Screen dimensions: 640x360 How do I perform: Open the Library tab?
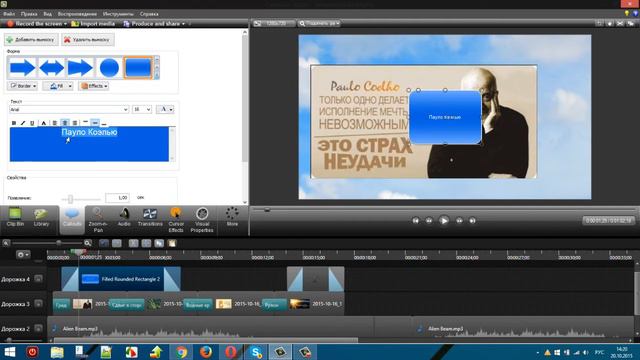[41, 218]
